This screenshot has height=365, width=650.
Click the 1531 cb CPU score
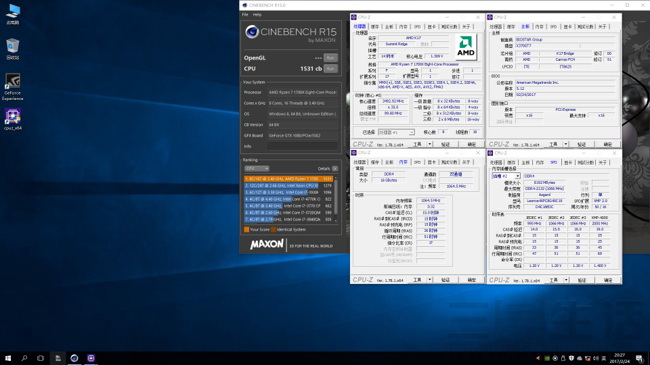coord(311,68)
